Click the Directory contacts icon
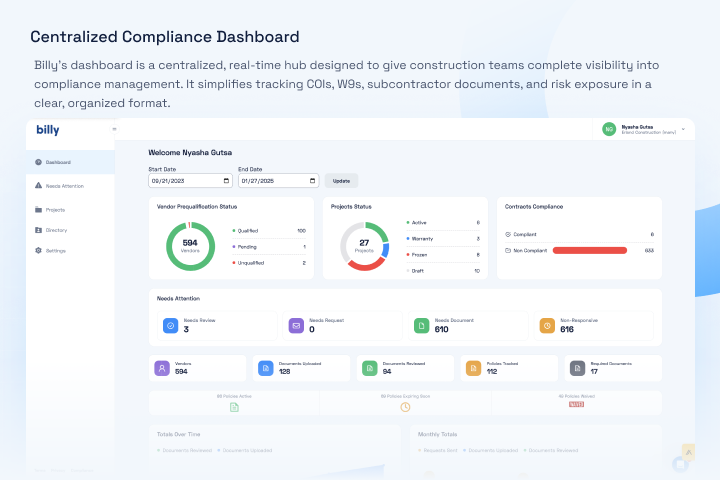The height and width of the screenshot is (480, 720). coord(39,230)
